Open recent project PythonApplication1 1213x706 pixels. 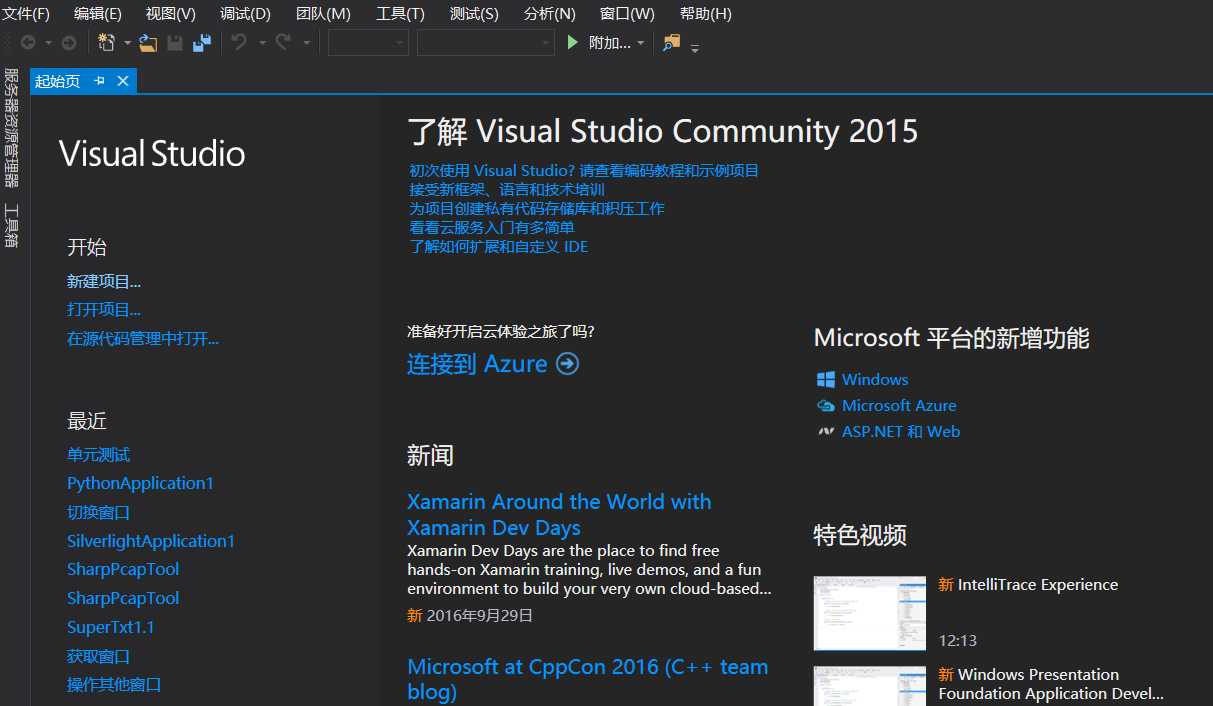[x=140, y=483]
